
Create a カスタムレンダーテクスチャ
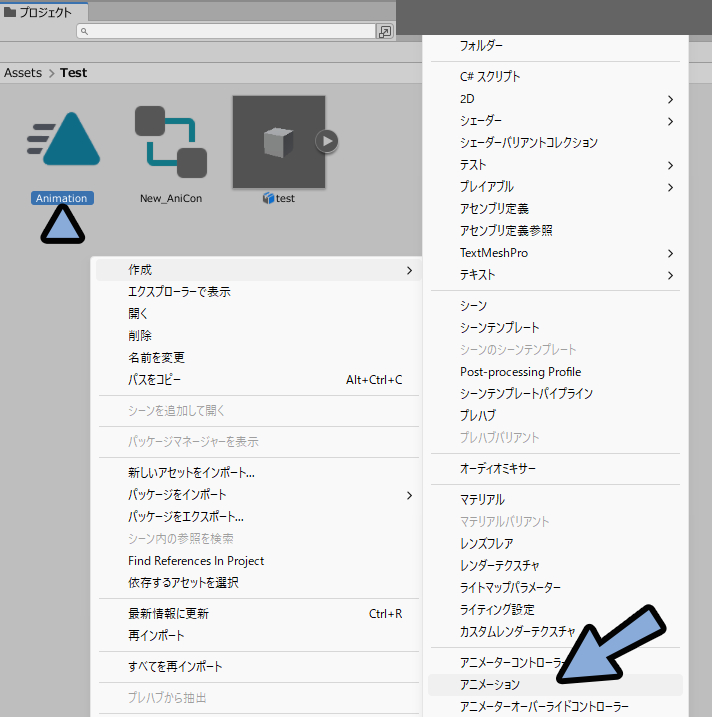[555, 631]
